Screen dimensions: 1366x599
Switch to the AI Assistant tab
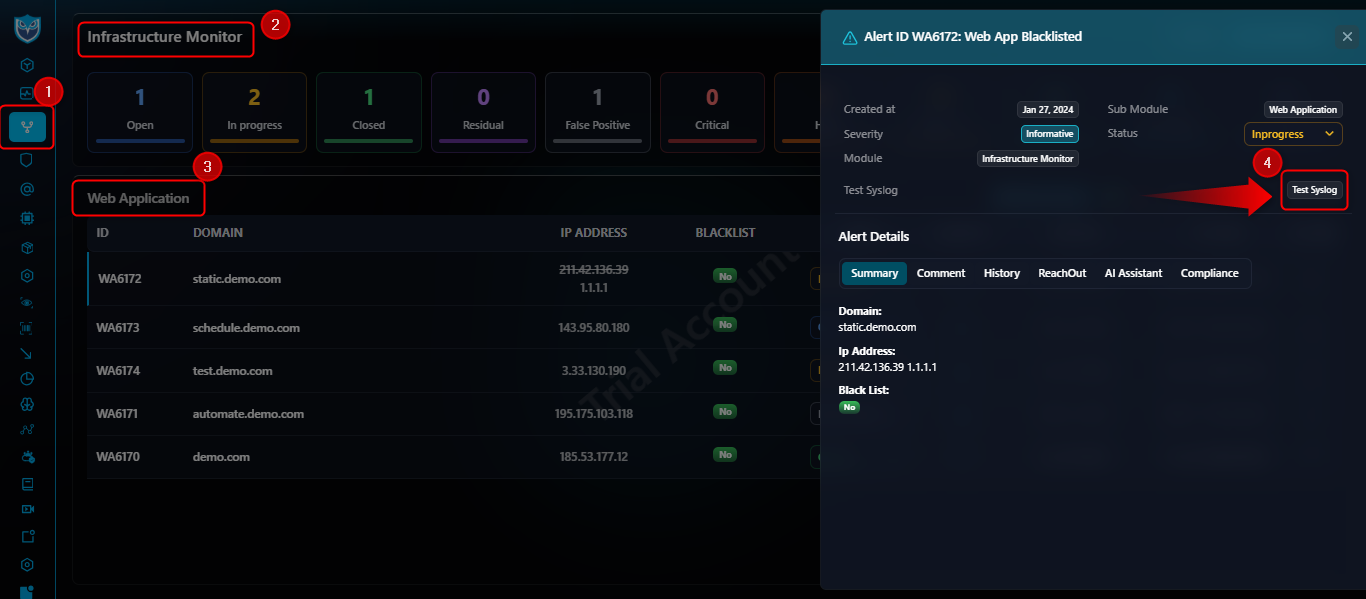[x=1133, y=273]
